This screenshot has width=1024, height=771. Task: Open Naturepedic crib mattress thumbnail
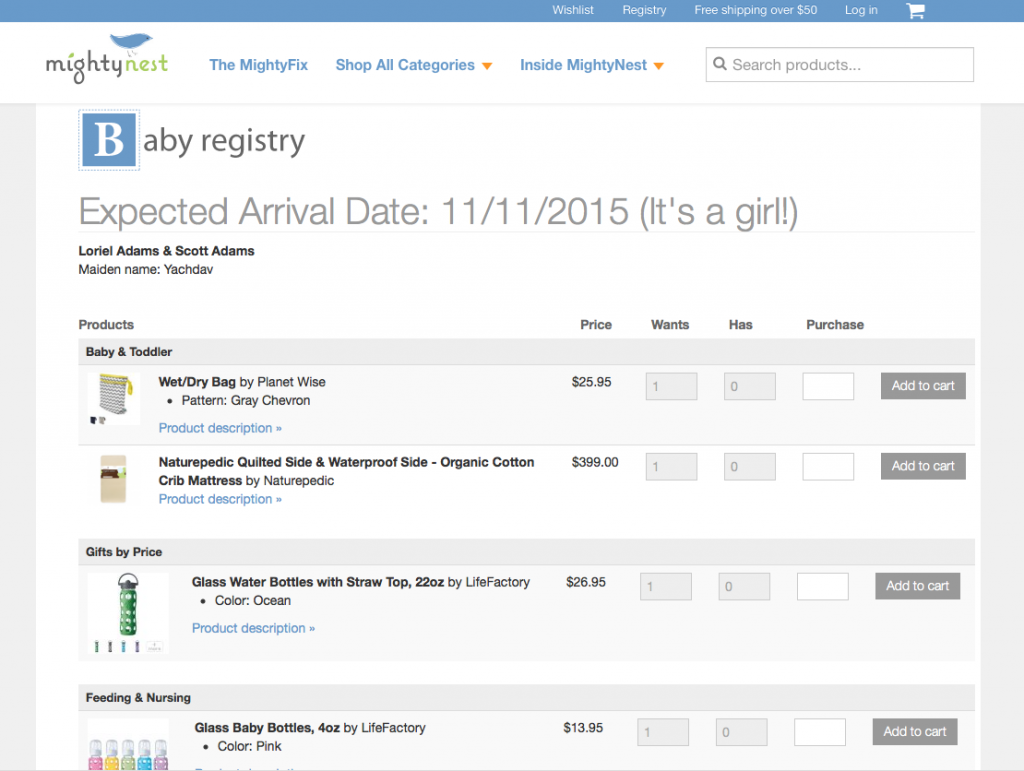click(x=113, y=479)
